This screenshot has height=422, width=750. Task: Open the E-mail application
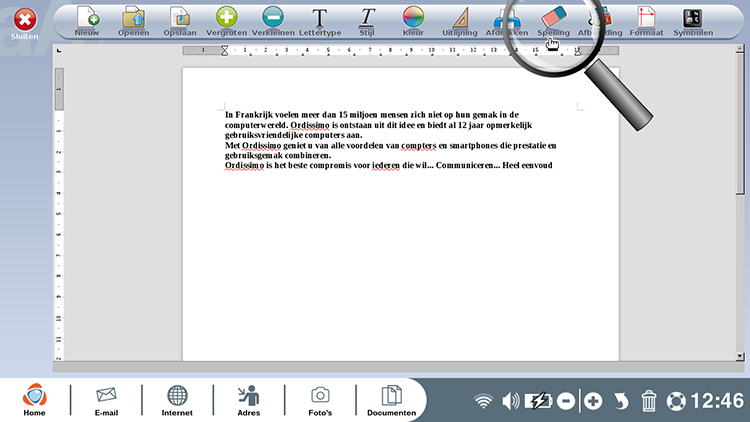click(x=106, y=400)
